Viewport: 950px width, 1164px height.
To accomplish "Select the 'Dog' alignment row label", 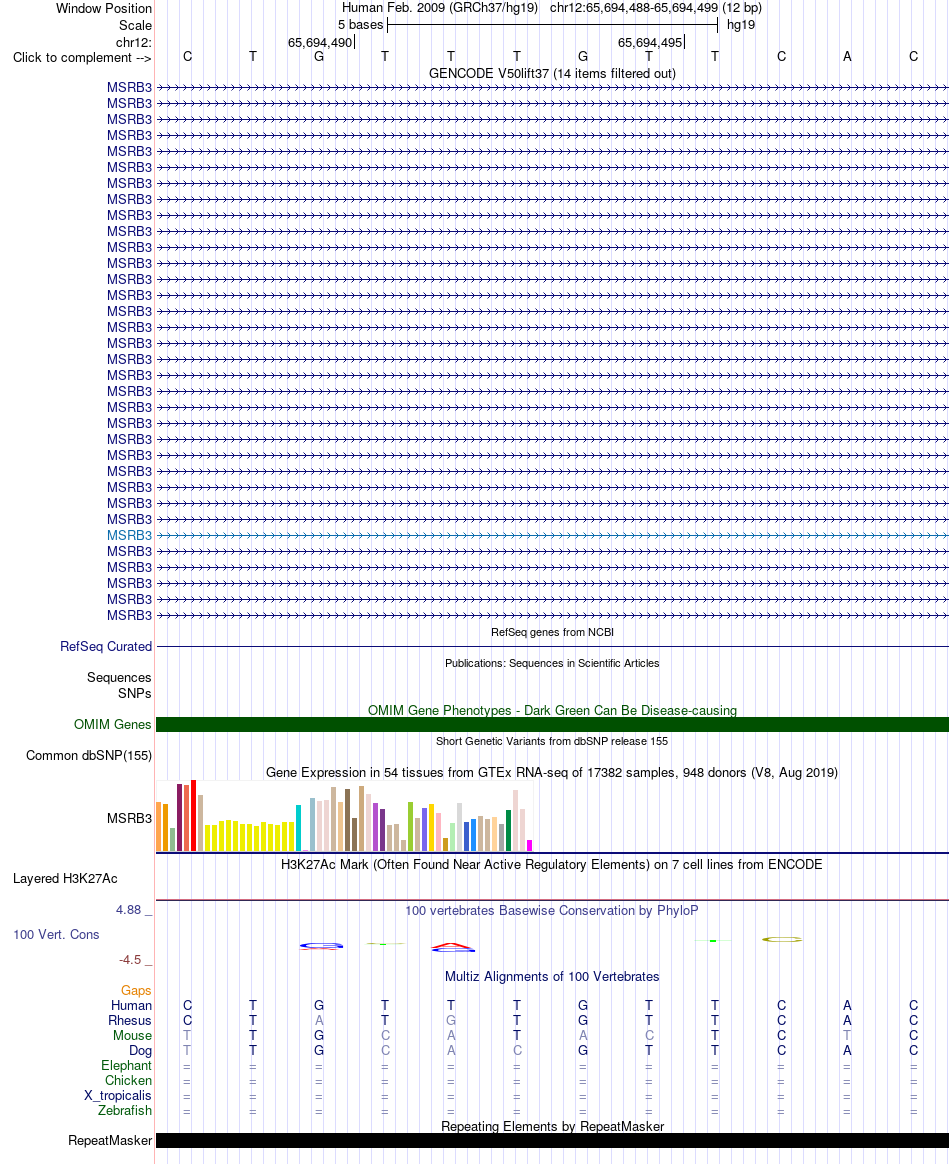I will 140,1050.
